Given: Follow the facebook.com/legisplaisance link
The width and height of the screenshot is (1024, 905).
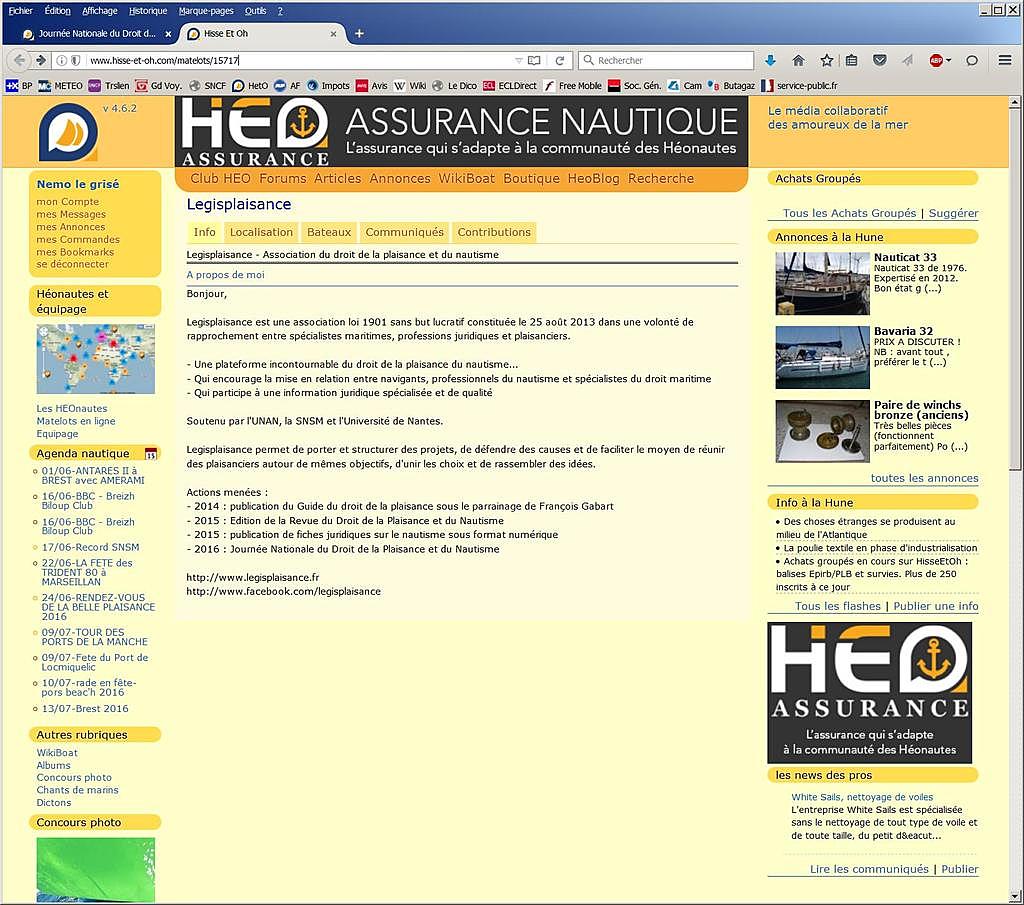Looking at the screenshot, I should point(283,592).
